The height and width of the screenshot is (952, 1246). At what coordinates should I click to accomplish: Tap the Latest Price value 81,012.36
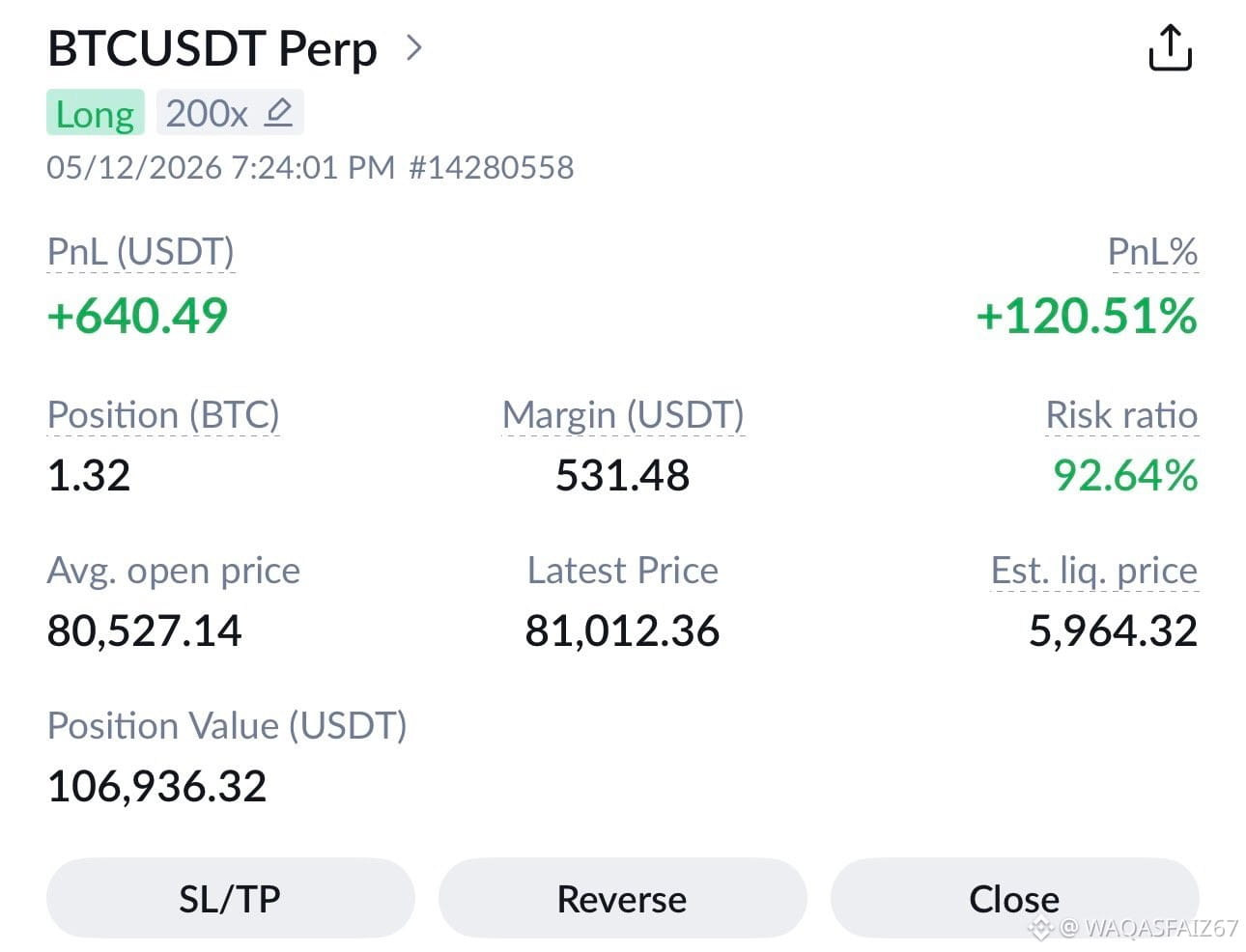click(x=622, y=630)
